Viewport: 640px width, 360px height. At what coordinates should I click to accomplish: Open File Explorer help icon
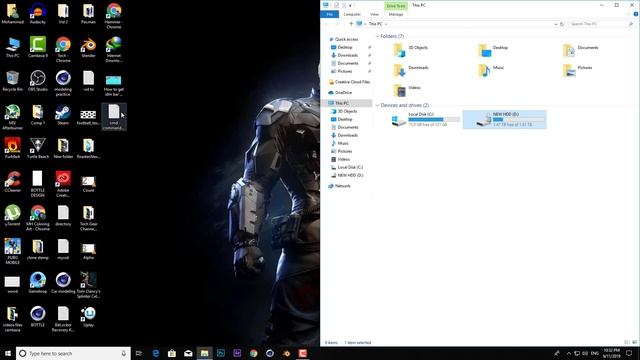tap(636, 14)
